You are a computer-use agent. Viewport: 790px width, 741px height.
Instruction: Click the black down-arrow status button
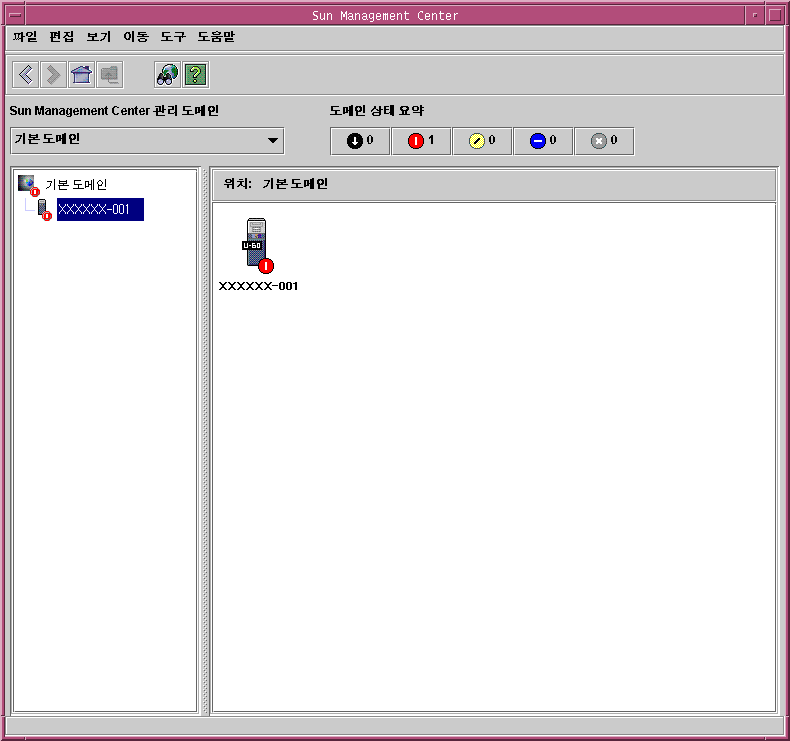point(360,141)
